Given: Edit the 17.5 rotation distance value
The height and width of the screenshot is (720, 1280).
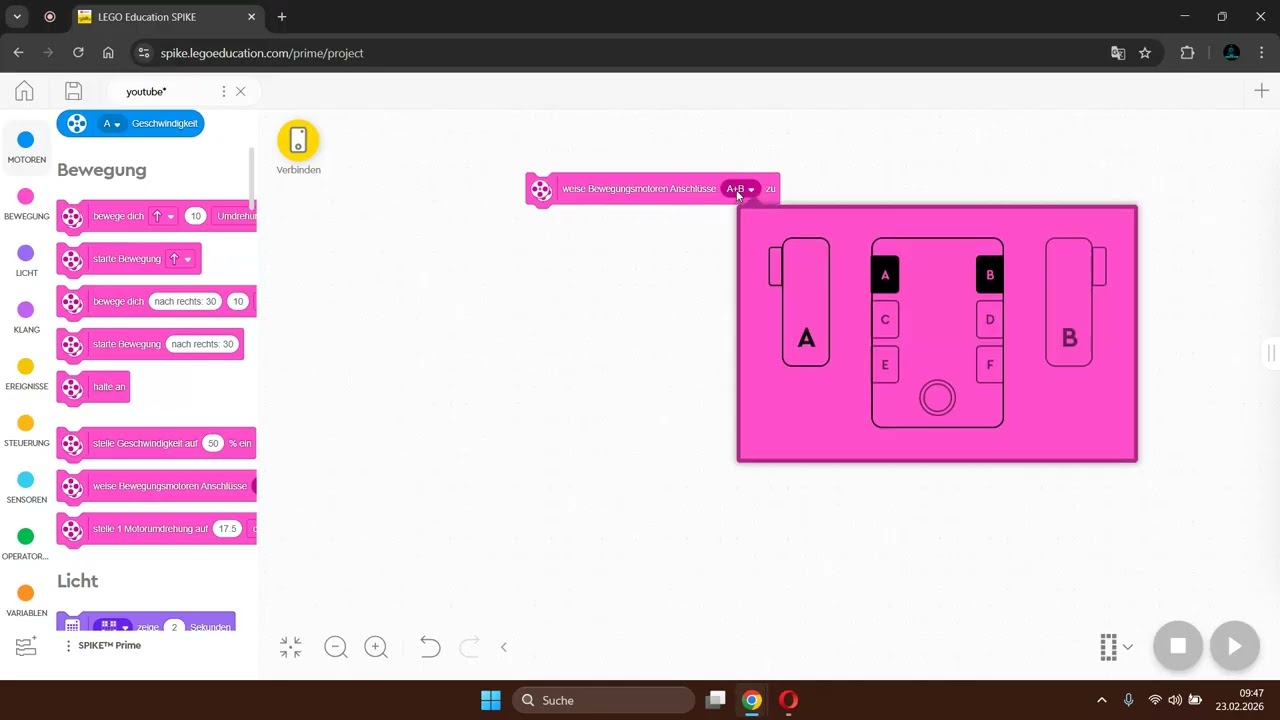Looking at the screenshot, I should 228,529.
